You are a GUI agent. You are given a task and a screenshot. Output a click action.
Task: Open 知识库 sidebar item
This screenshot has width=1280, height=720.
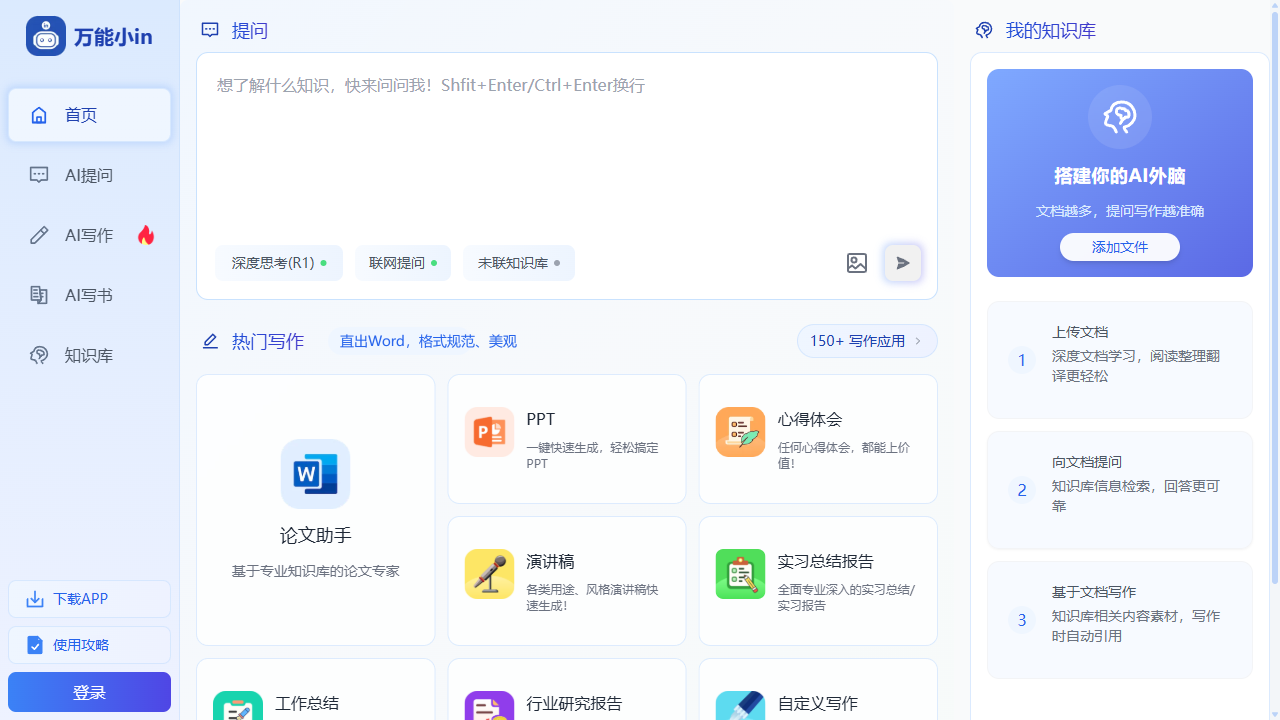pos(89,355)
